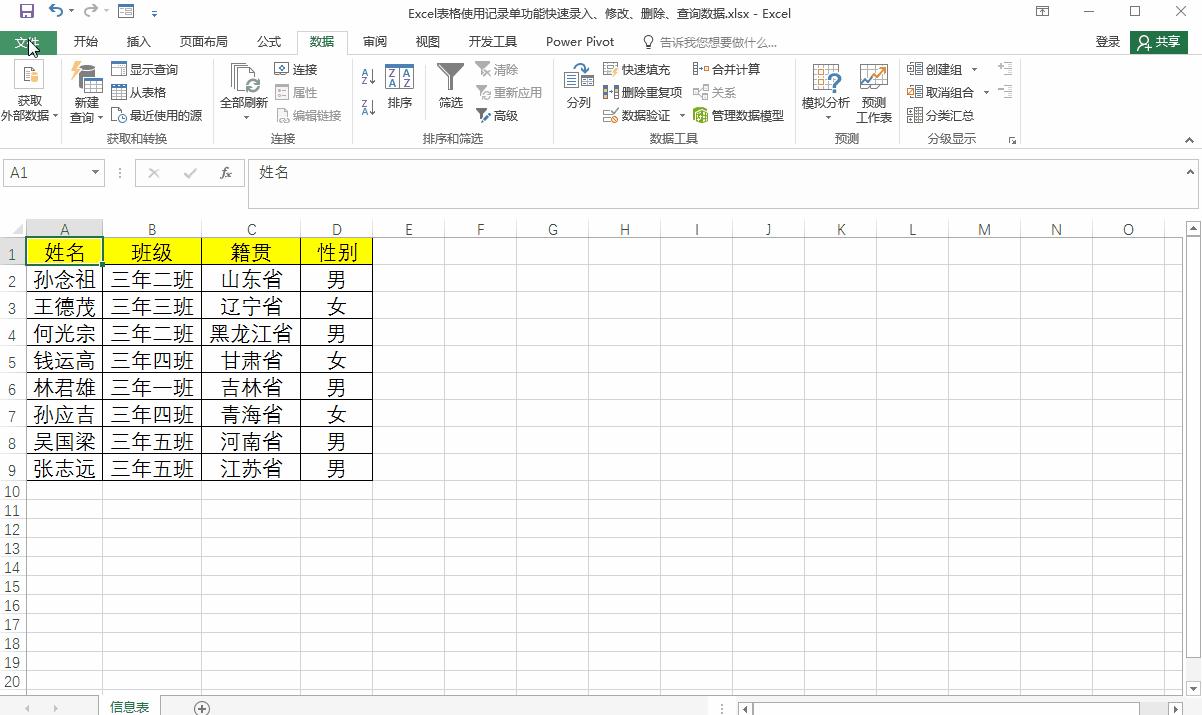Open the File (文件) menu tab
Screen dimensions: 1202x715
(x=27, y=42)
